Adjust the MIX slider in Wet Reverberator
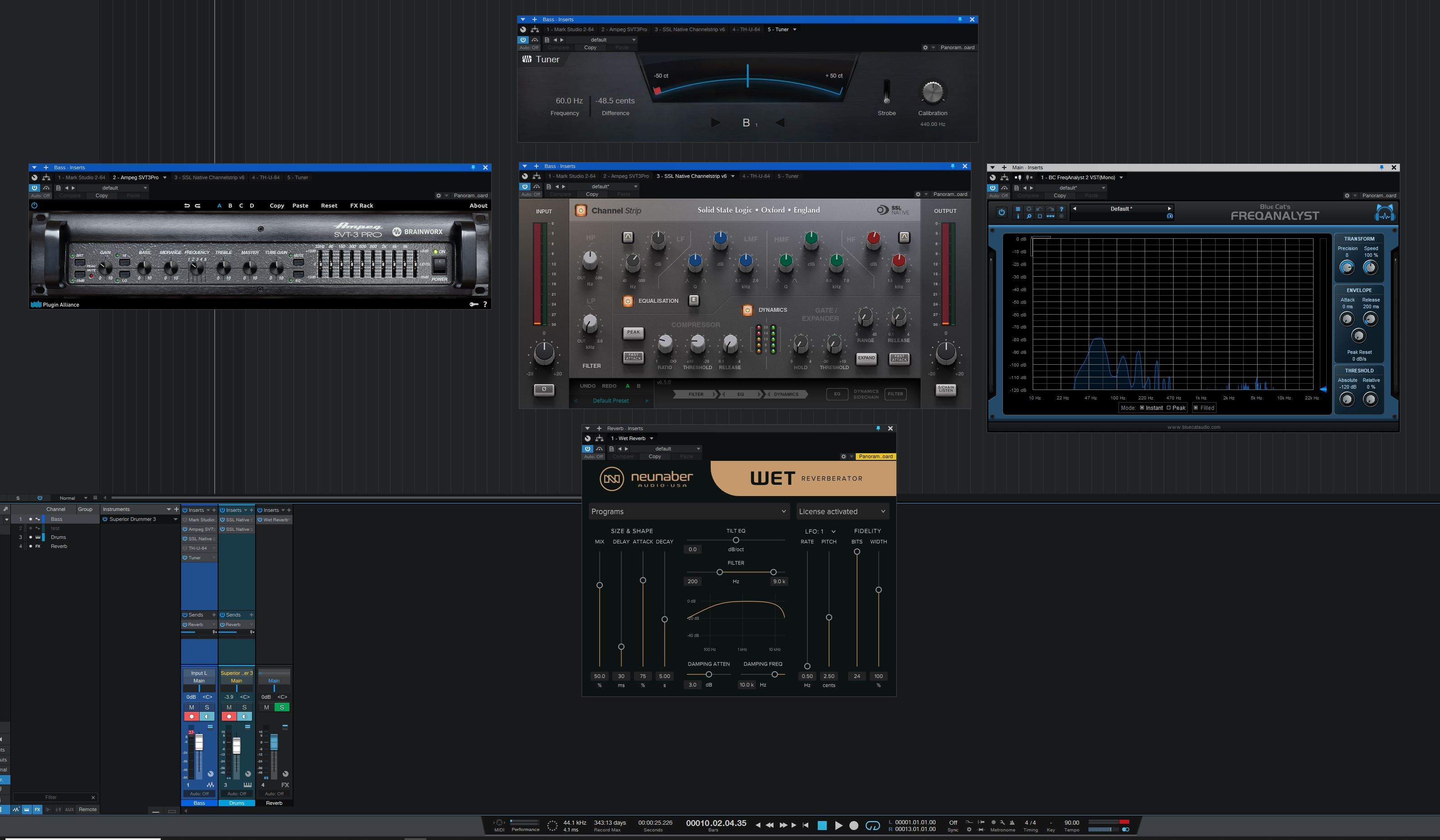Screen dimensions: 1440x840 (599, 585)
